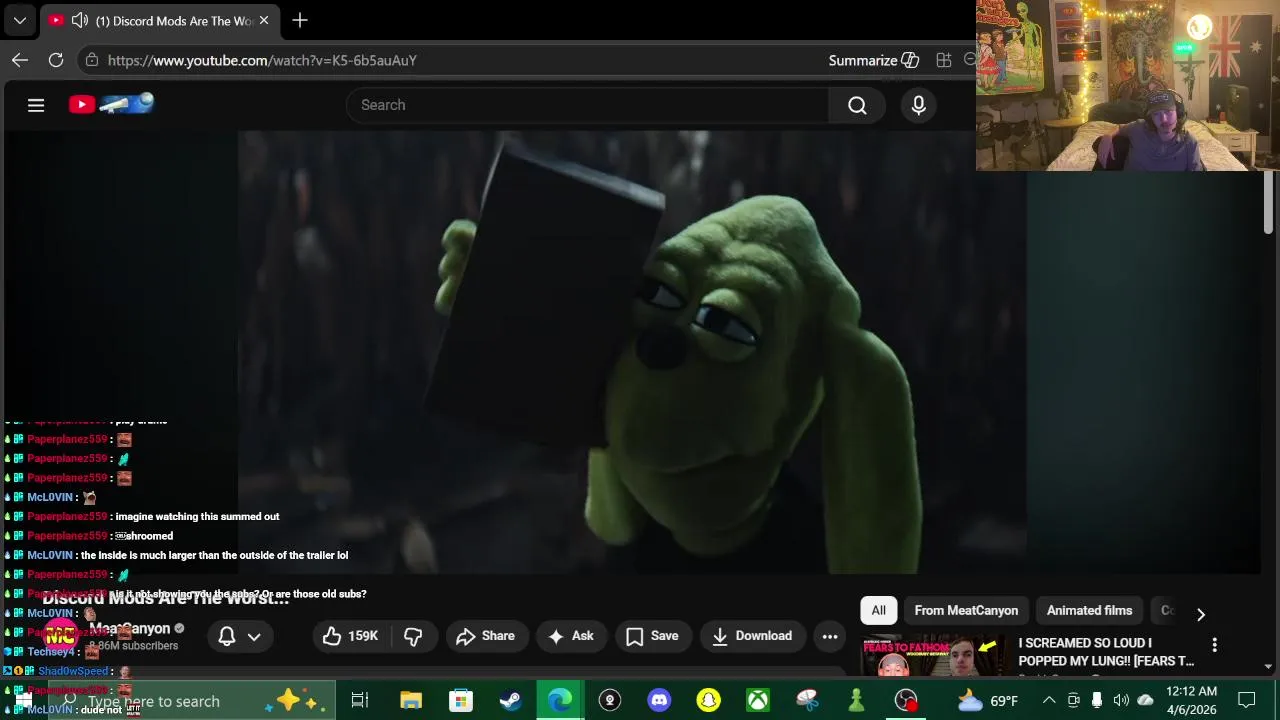Expand notification options chevron beside bell
Image resolution: width=1280 pixels, height=720 pixels.
pyautogui.click(x=254, y=636)
